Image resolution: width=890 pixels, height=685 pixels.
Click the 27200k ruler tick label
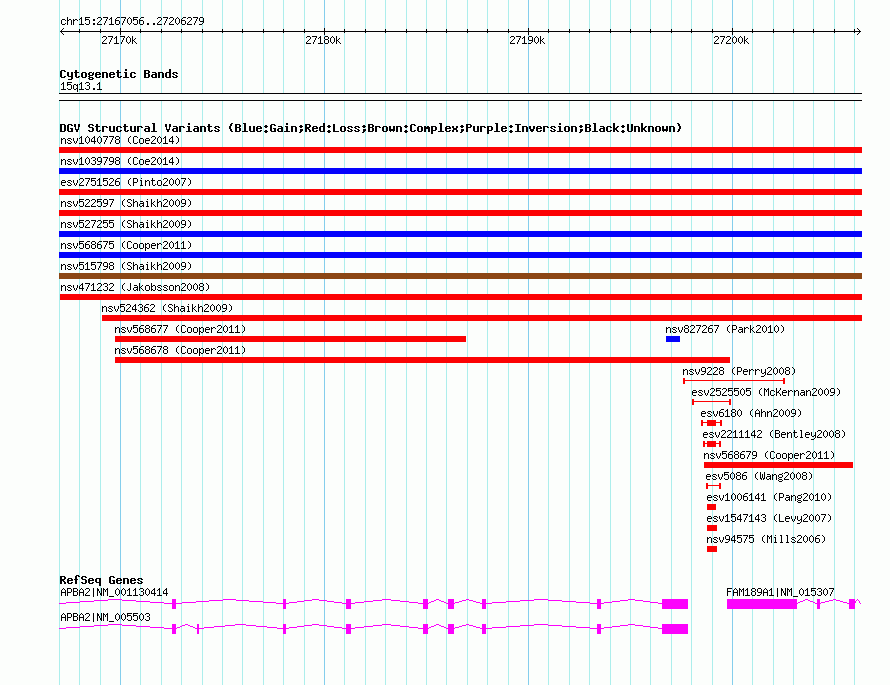coord(731,40)
